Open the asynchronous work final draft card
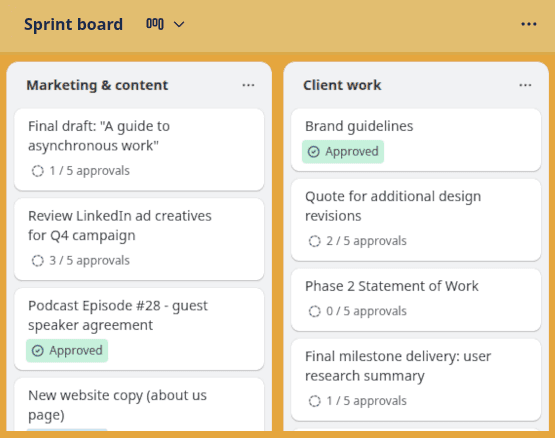The width and height of the screenshot is (555, 438). point(139,150)
